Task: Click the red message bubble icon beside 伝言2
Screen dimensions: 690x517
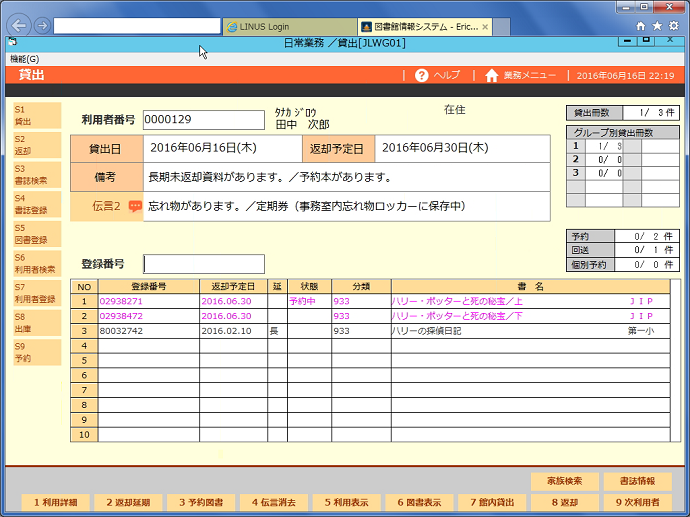Action: [135, 206]
